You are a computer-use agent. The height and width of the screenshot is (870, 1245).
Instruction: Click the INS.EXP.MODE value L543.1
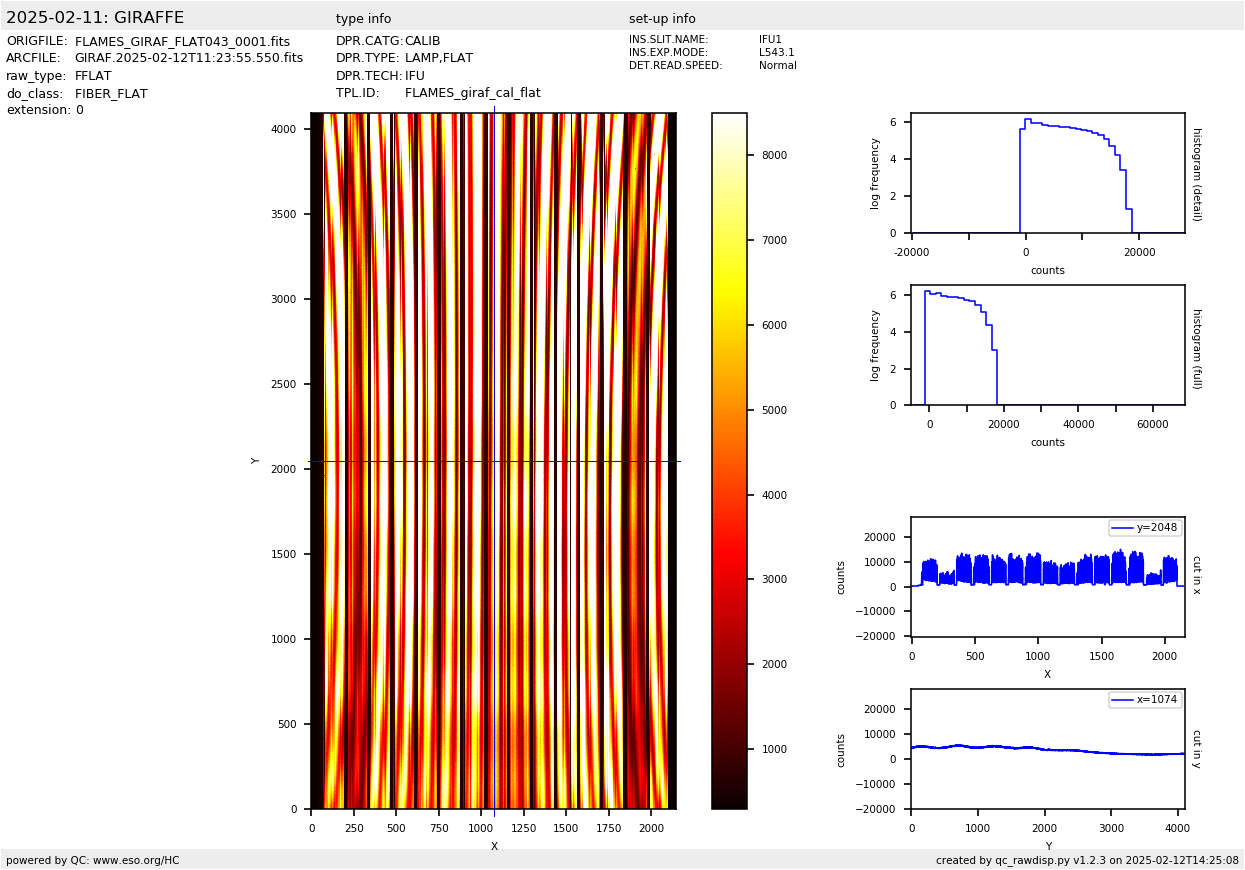click(776, 53)
